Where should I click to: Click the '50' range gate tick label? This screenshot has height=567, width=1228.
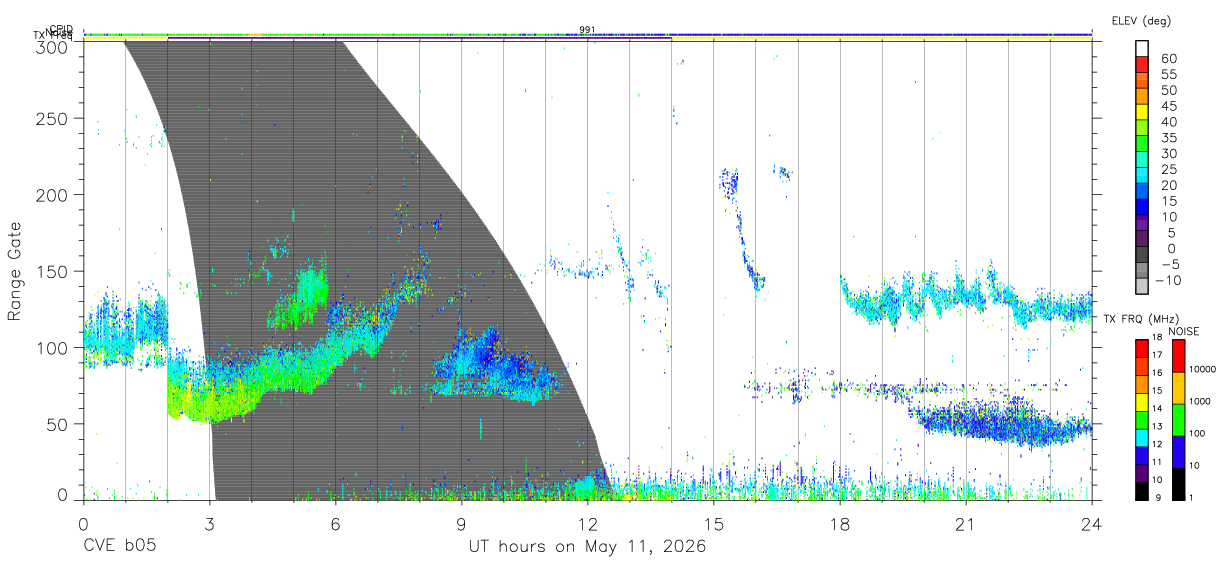pos(57,424)
